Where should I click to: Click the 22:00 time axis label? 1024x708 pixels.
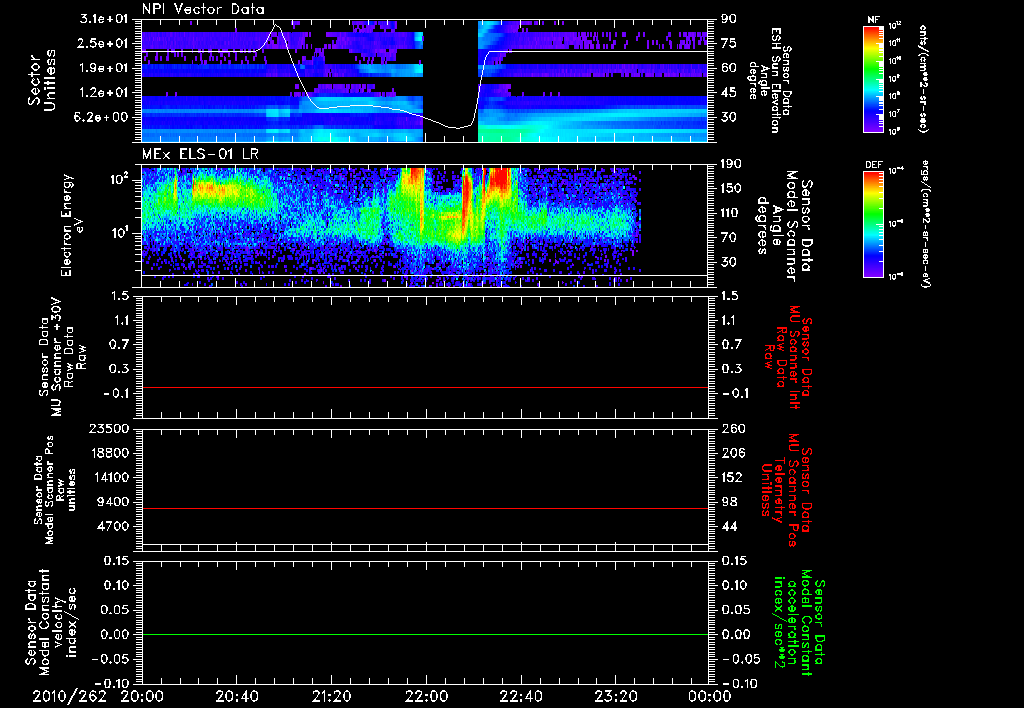[x=426, y=696]
